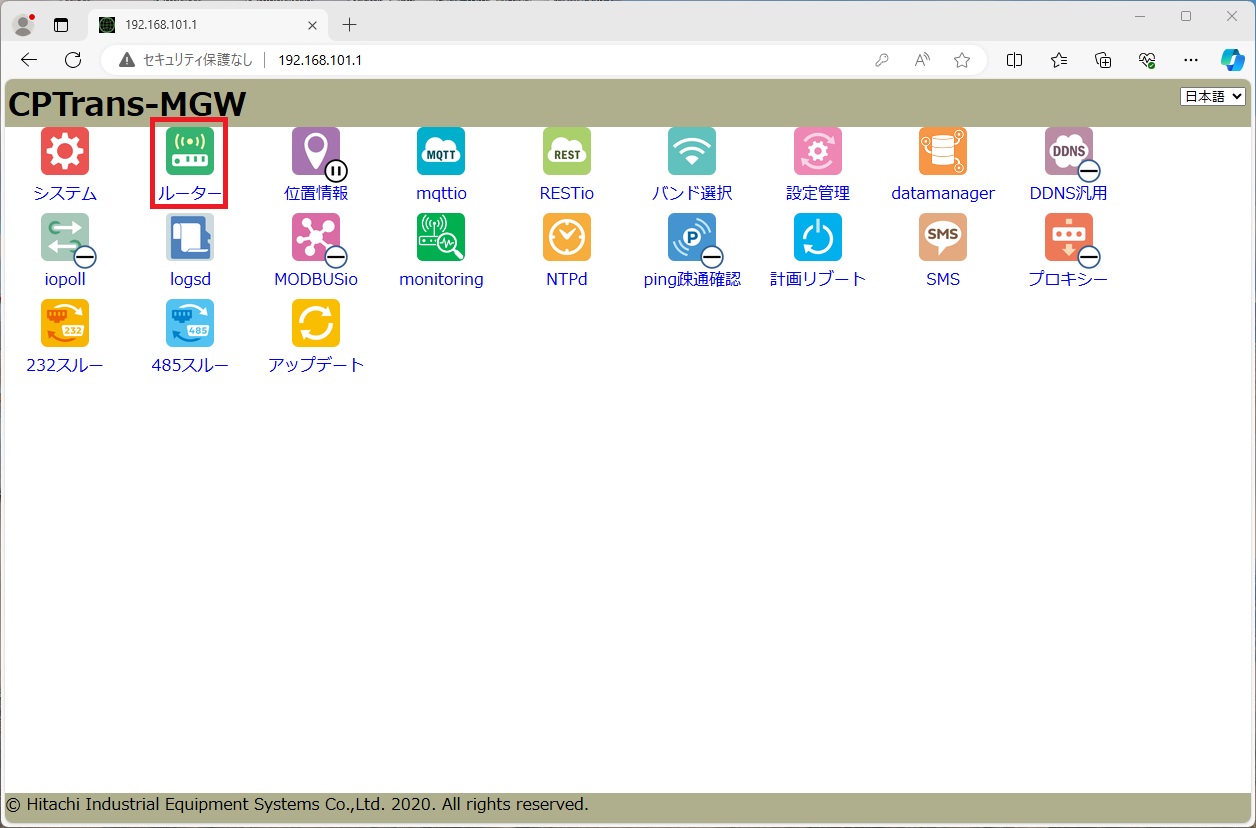The image size is (1256, 828).
Task: Click the address bar showing 192.168.101.1
Action: [x=544, y=60]
